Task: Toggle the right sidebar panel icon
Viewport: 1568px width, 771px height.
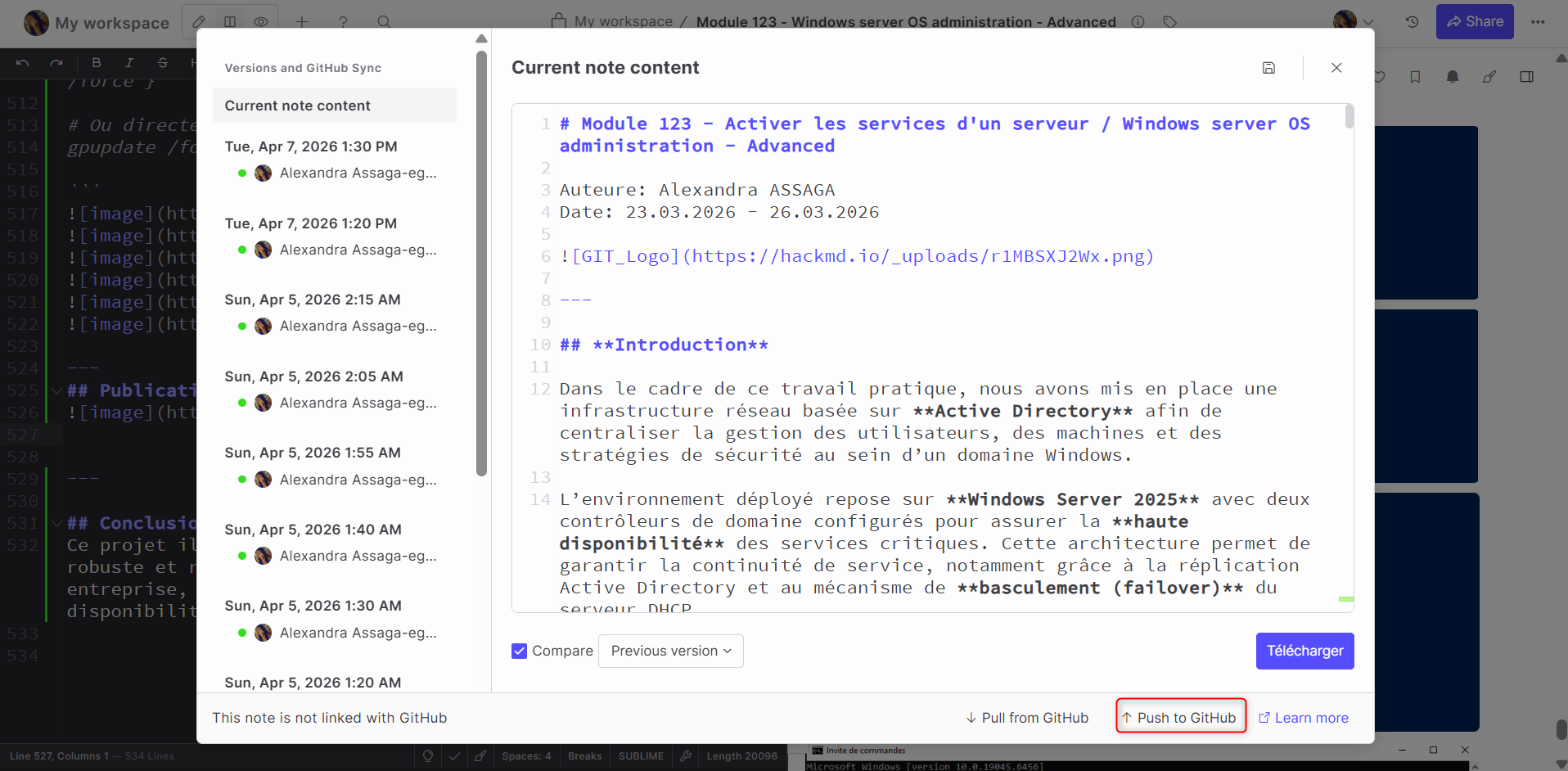Action: (x=1526, y=77)
